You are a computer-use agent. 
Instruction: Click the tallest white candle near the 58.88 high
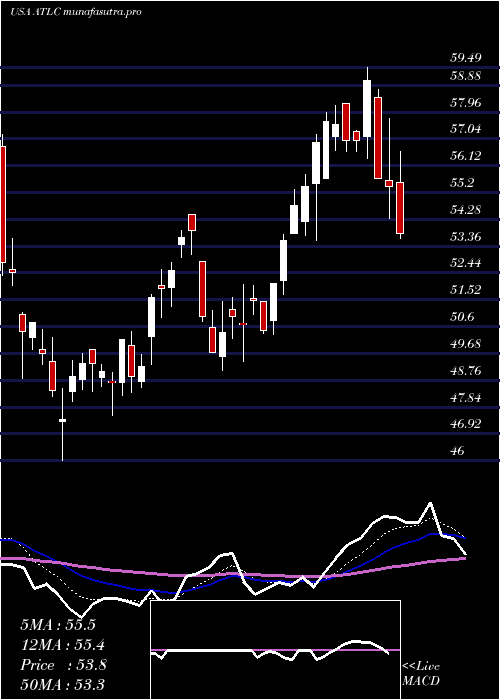point(367,108)
